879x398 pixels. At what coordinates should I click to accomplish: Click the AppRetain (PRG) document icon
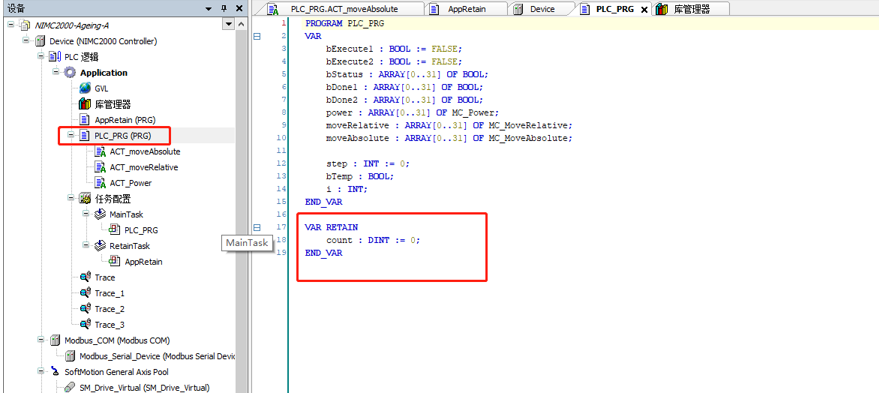coord(85,119)
